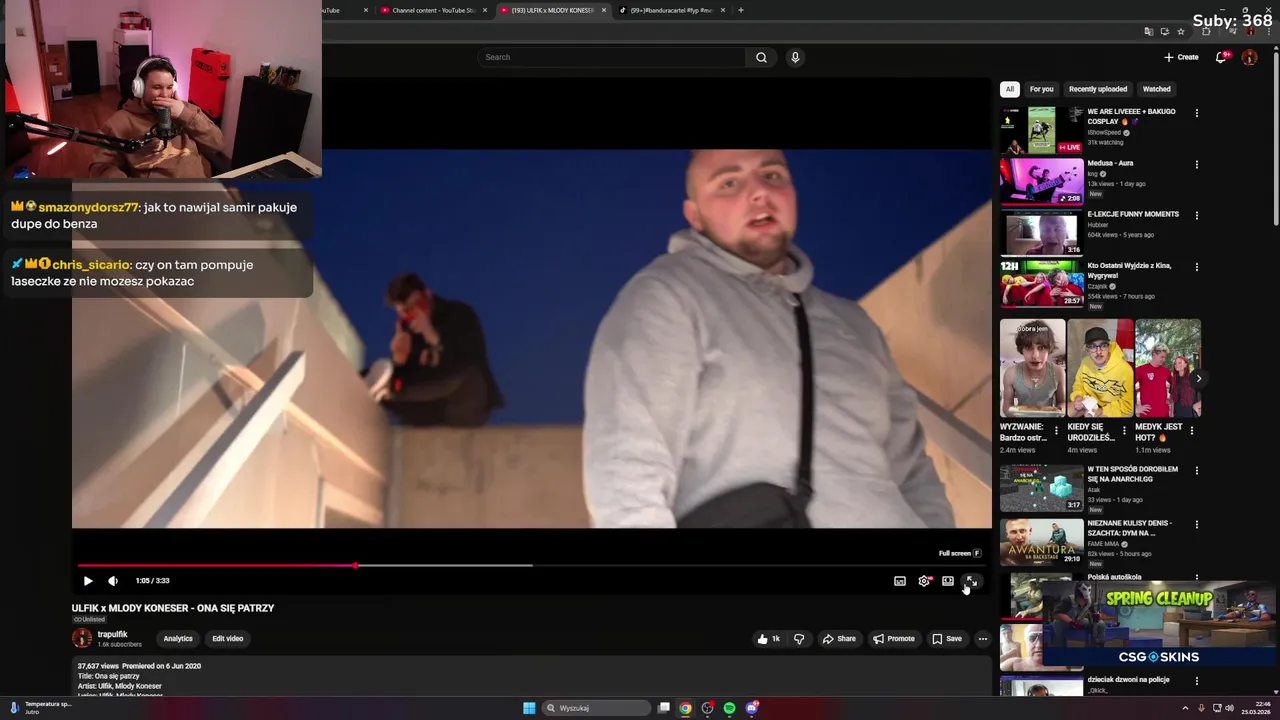Dislike the video with thumbs down
The width and height of the screenshot is (1280, 720).
tap(799, 639)
